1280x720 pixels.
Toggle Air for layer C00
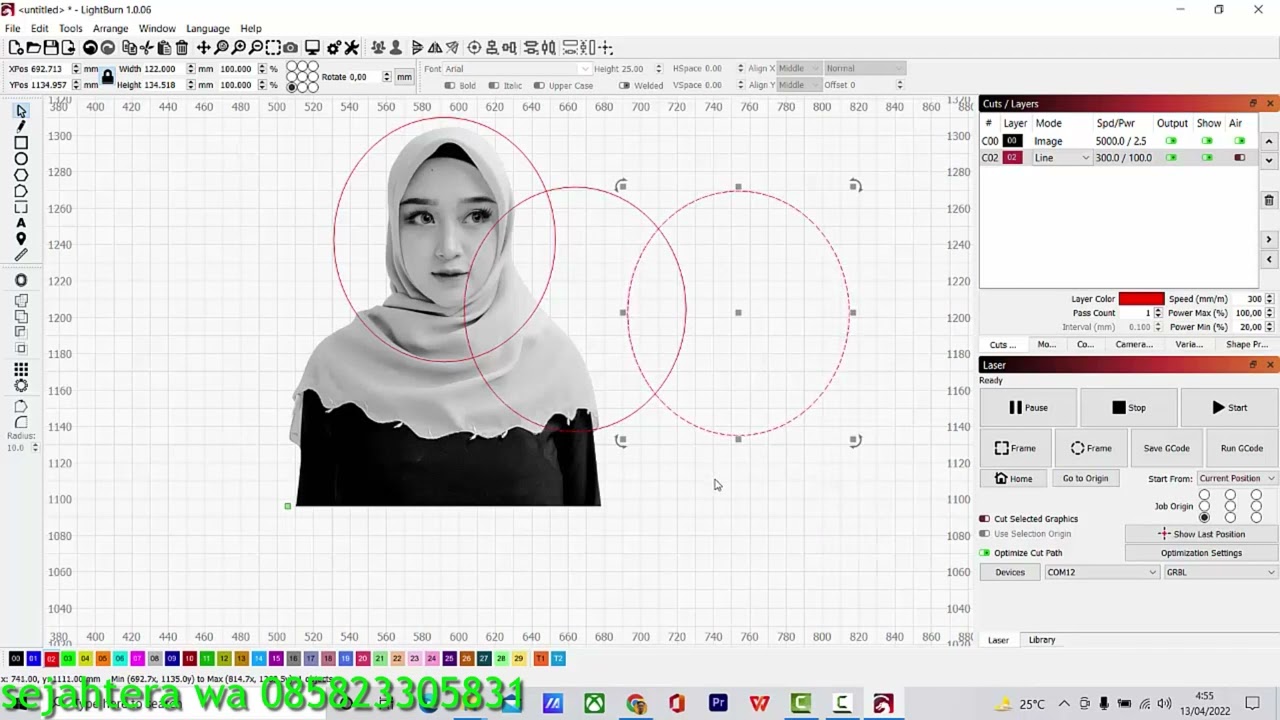[1240, 141]
